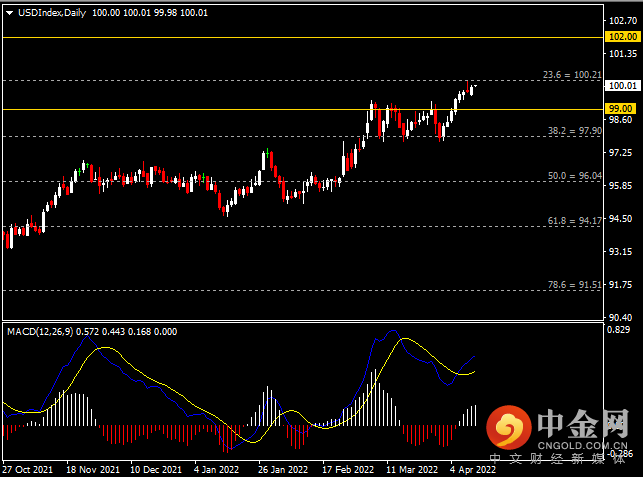Select the USDIndex,Daily chart title text
The image size is (643, 477).
coord(52,13)
